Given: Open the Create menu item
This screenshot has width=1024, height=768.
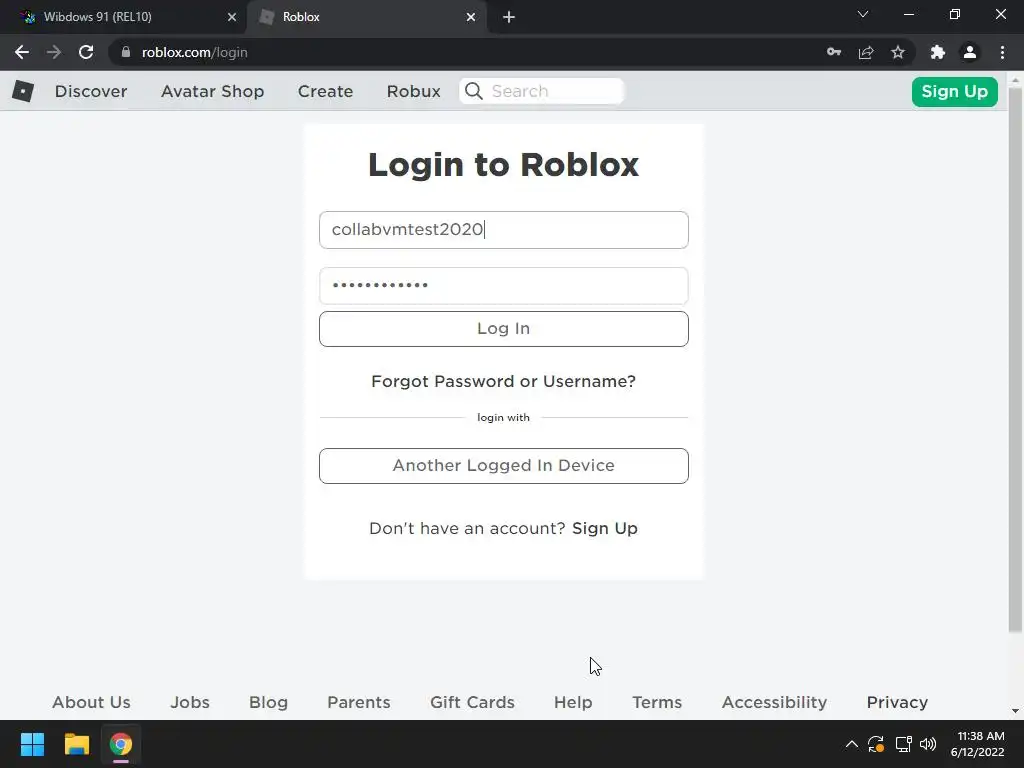Looking at the screenshot, I should [325, 91].
